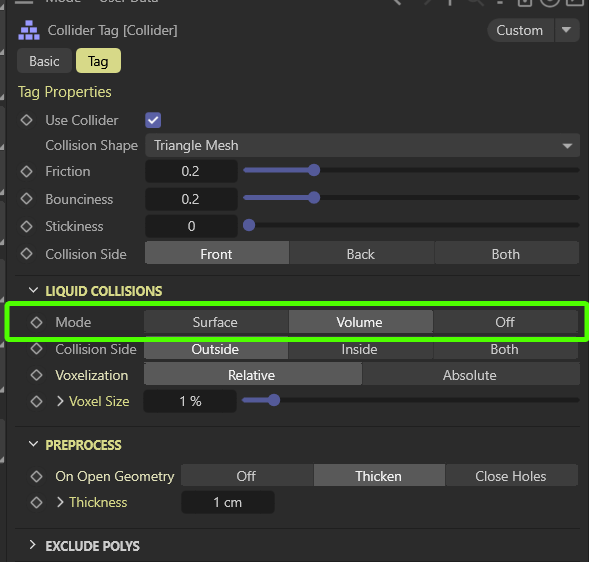Expand the EXCLUDE POLYS section
The image size is (589, 562).
[33, 545]
